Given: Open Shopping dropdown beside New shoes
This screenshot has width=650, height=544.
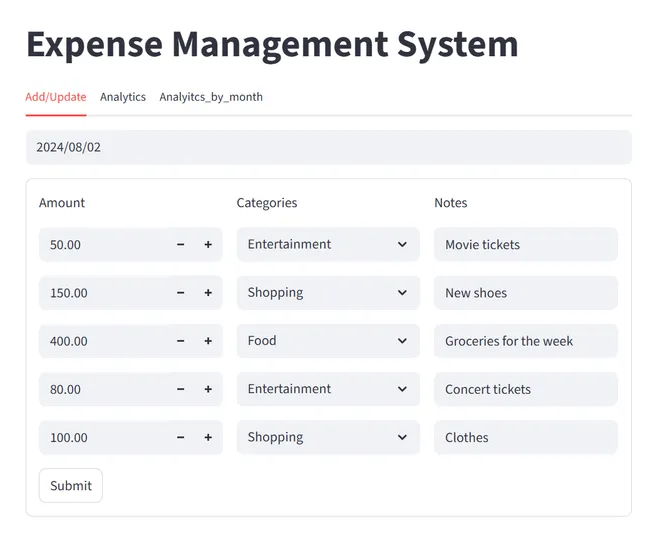Looking at the screenshot, I should (x=328, y=293).
